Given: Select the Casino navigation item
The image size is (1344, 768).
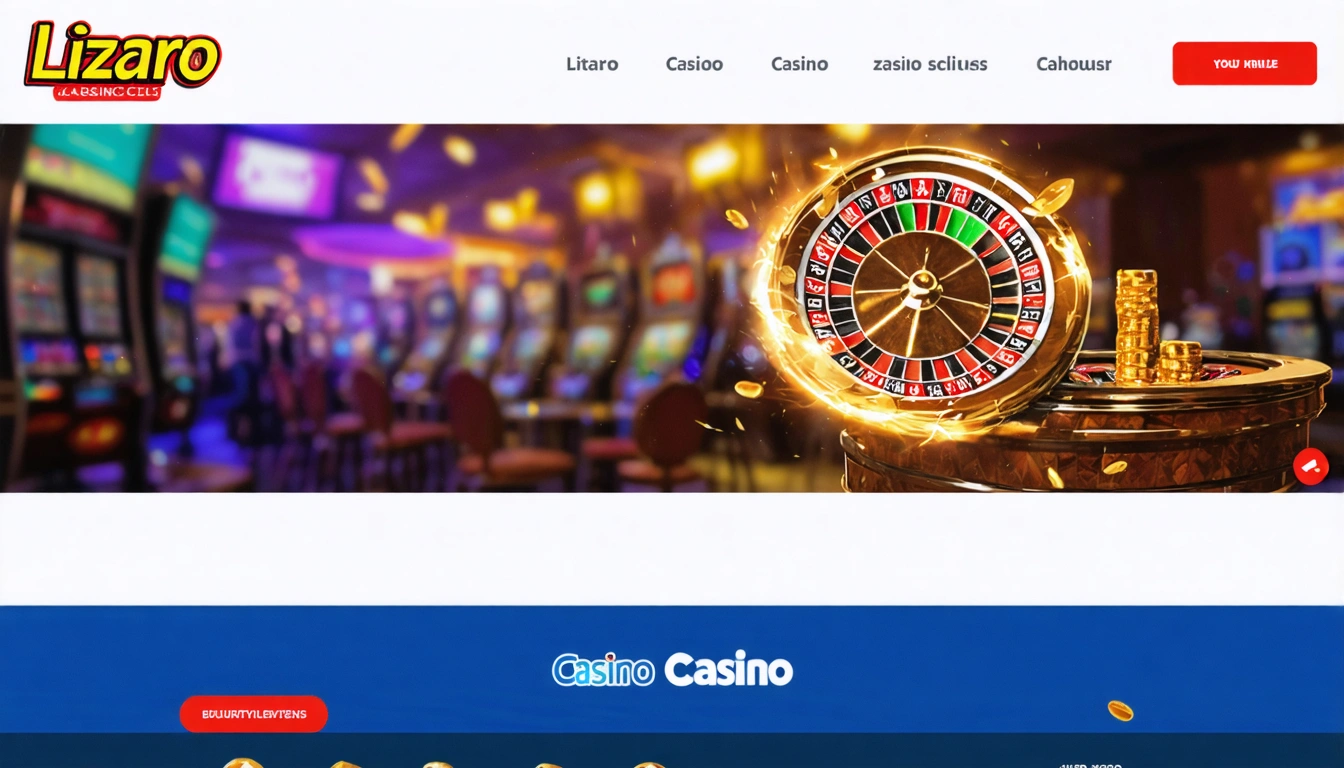Looking at the screenshot, I should pos(799,64).
